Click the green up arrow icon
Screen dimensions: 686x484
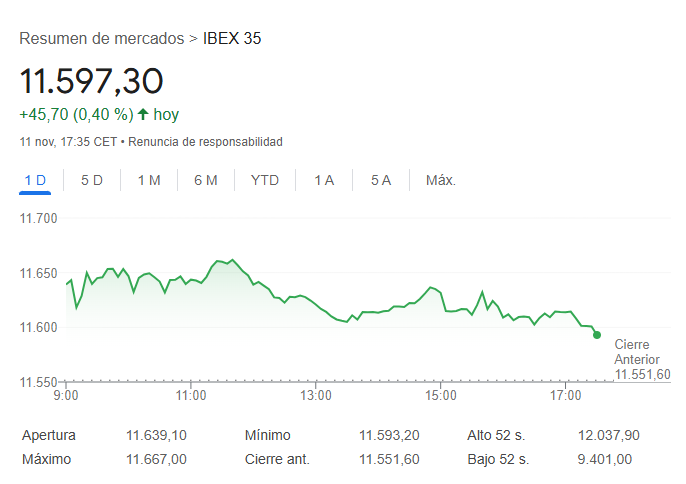click(x=143, y=114)
